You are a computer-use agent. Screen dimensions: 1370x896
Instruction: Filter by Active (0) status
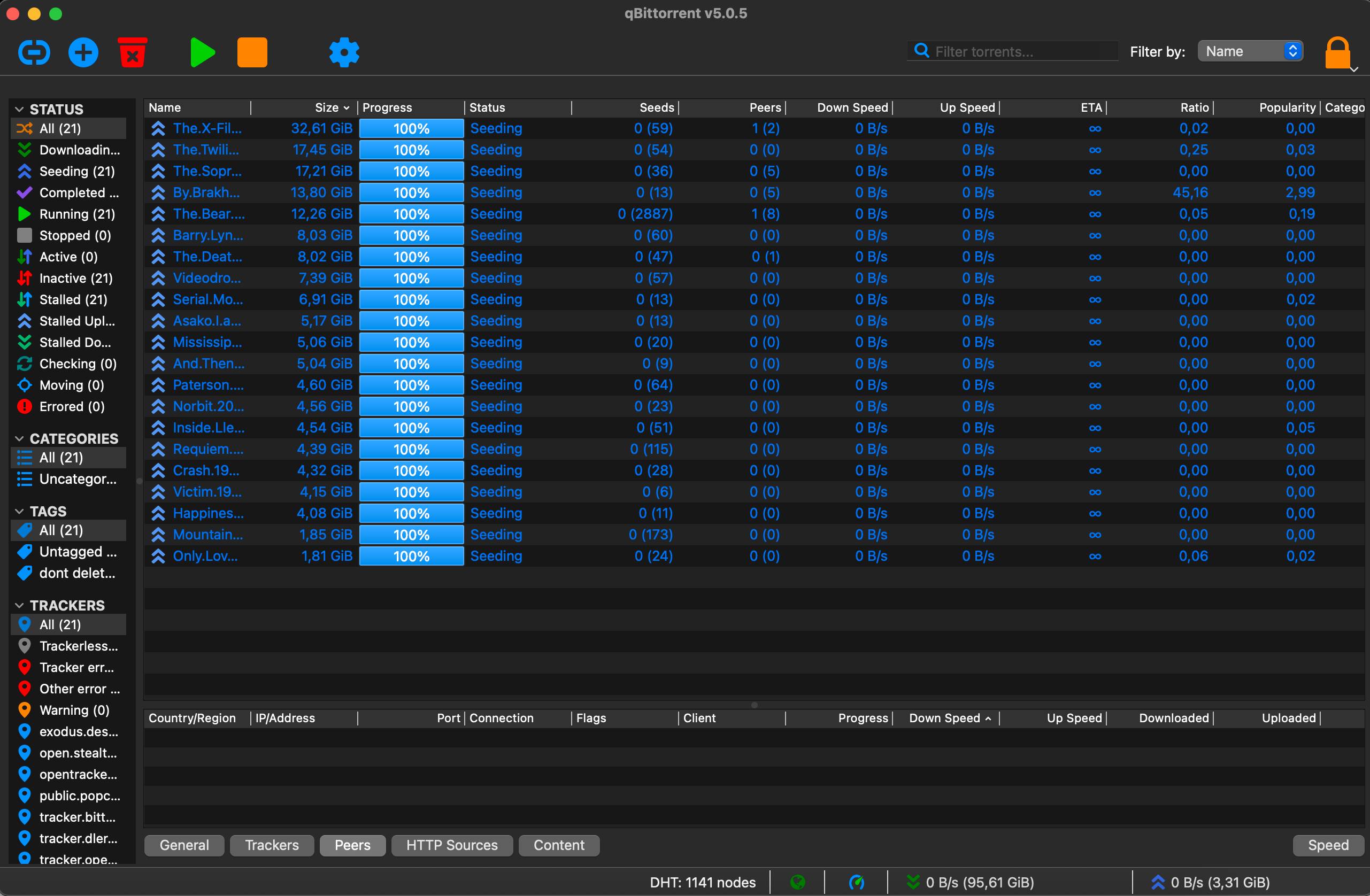69,257
